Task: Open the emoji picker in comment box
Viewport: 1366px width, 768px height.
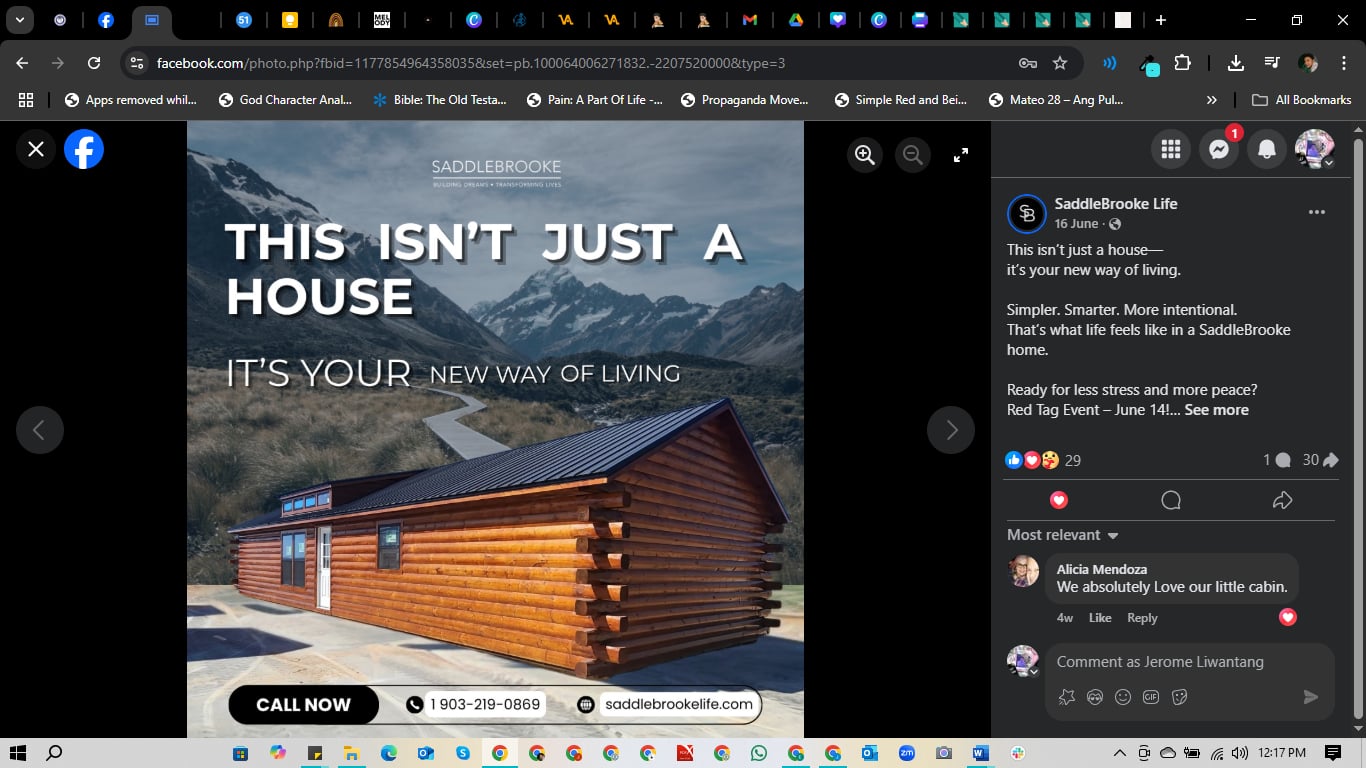Action: 1123,697
